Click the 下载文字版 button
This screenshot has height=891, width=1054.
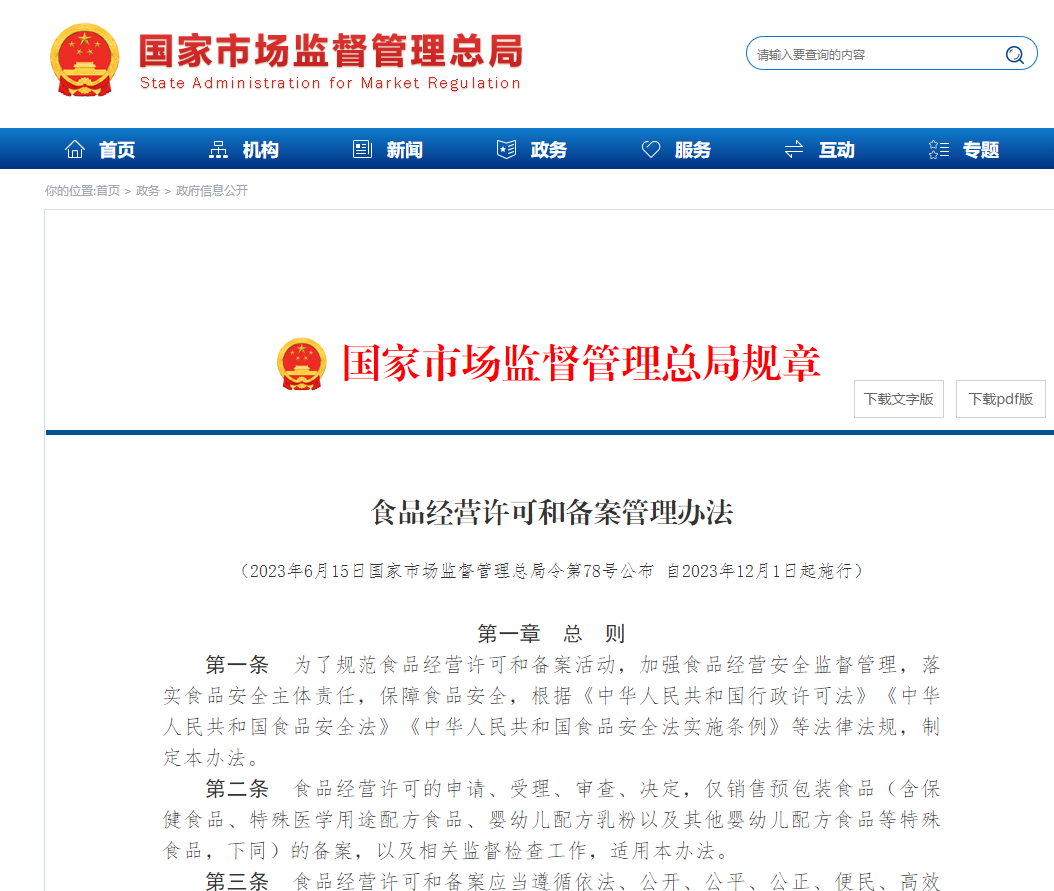tap(898, 399)
